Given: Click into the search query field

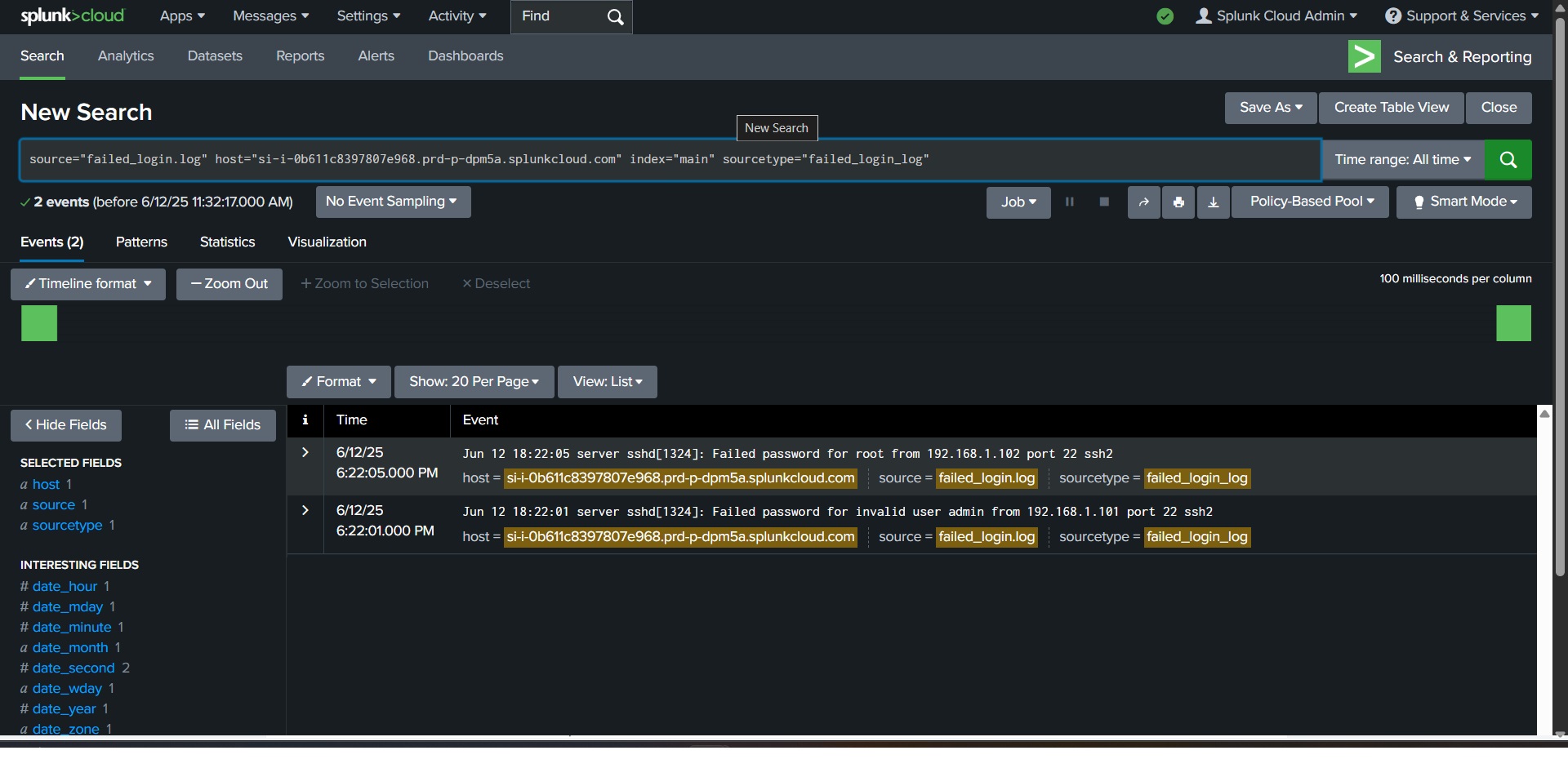Looking at the screenshot, I should (x=670, y=159).
